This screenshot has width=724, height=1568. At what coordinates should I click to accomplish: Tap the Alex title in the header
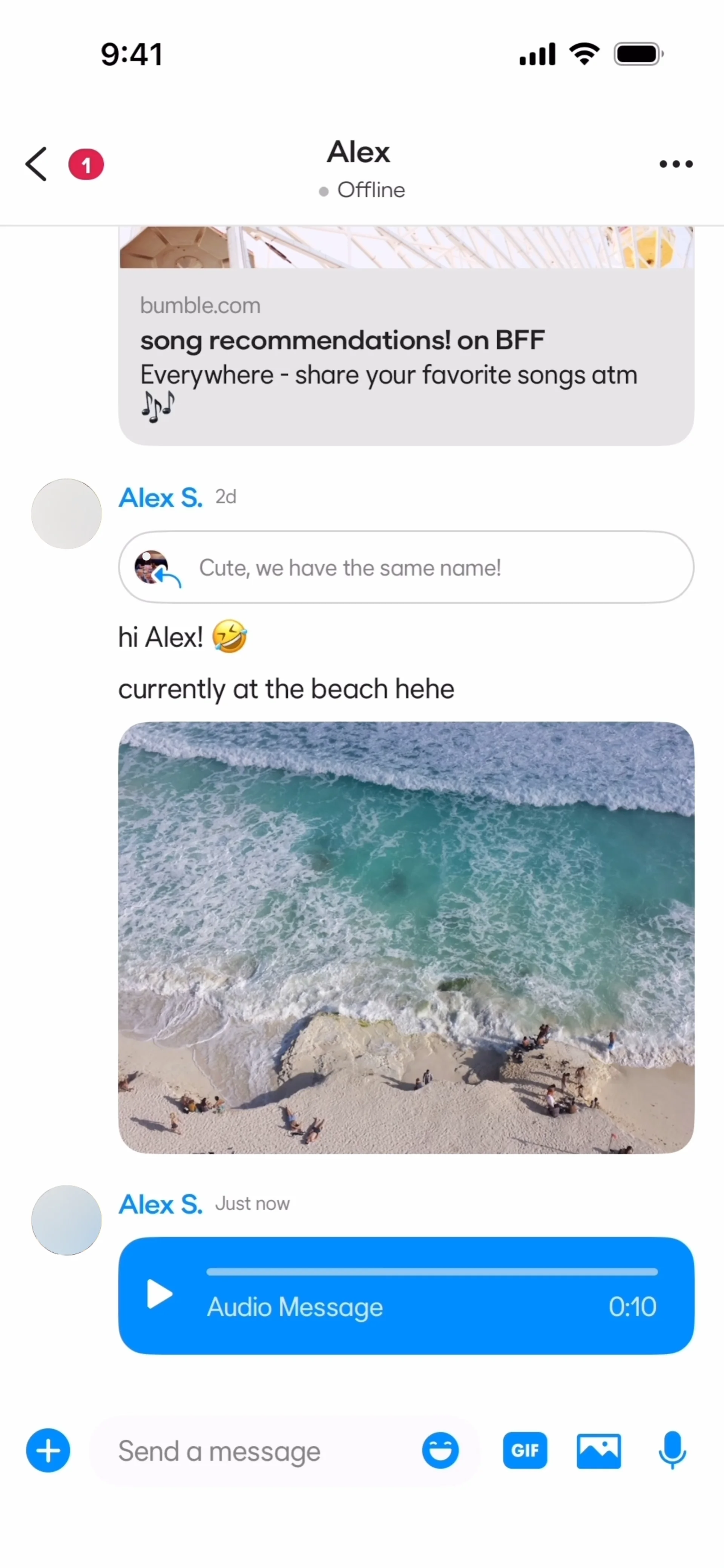point(359,152)
